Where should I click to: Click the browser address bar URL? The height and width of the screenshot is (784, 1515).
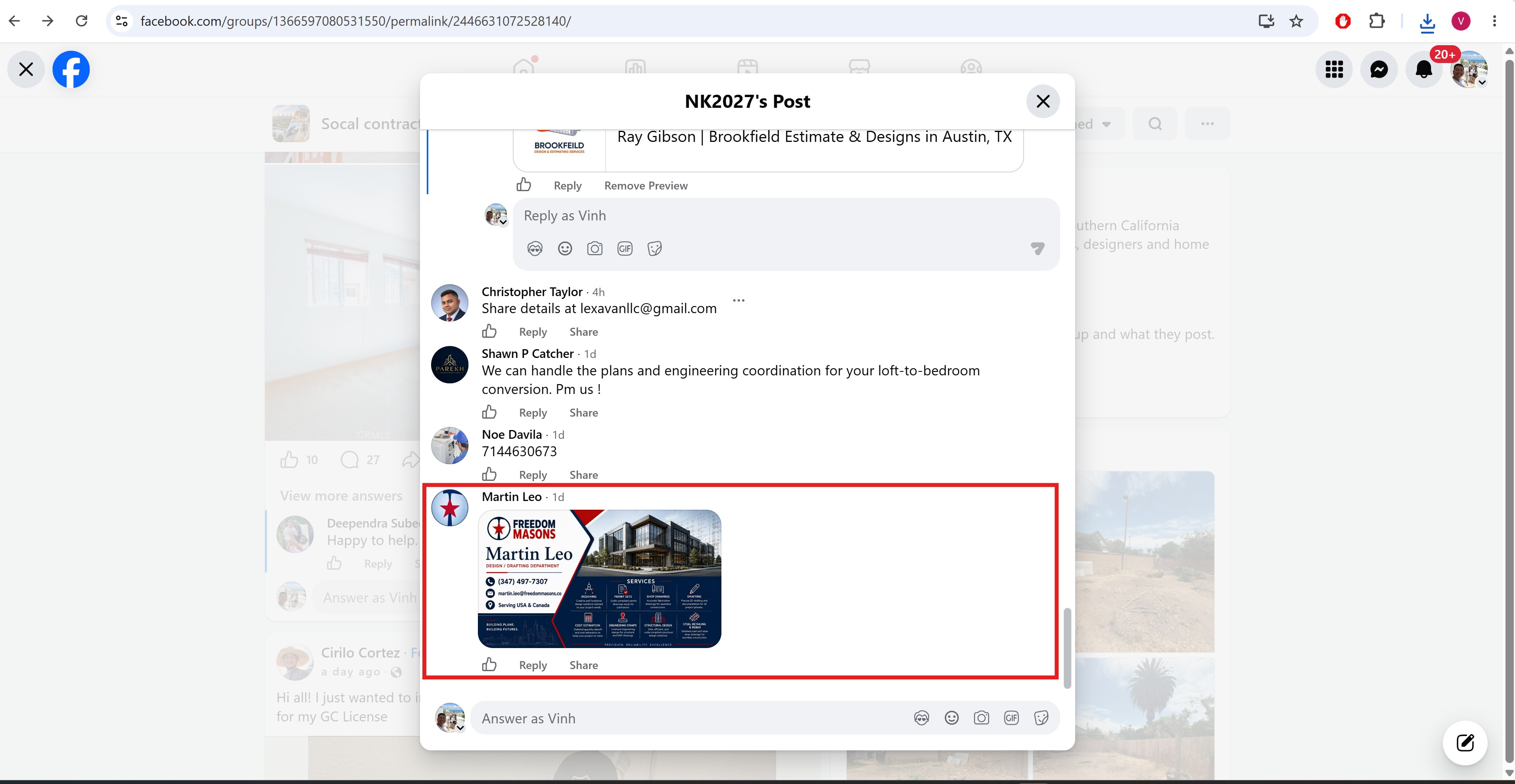point(356,21)
